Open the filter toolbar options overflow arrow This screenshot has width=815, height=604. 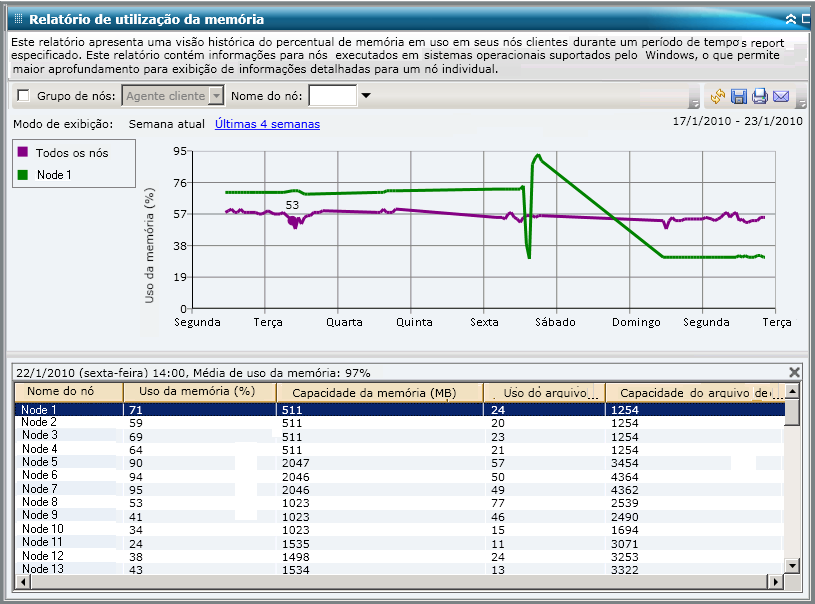694,103
